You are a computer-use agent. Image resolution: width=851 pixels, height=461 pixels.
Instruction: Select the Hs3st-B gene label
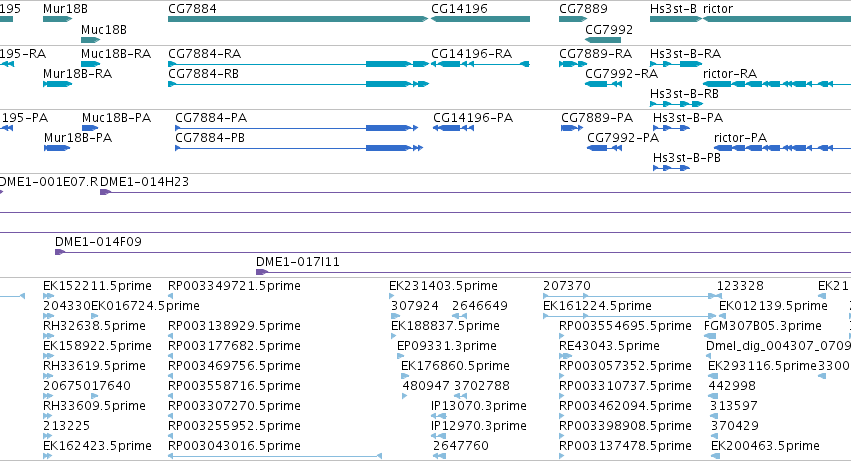673,9
